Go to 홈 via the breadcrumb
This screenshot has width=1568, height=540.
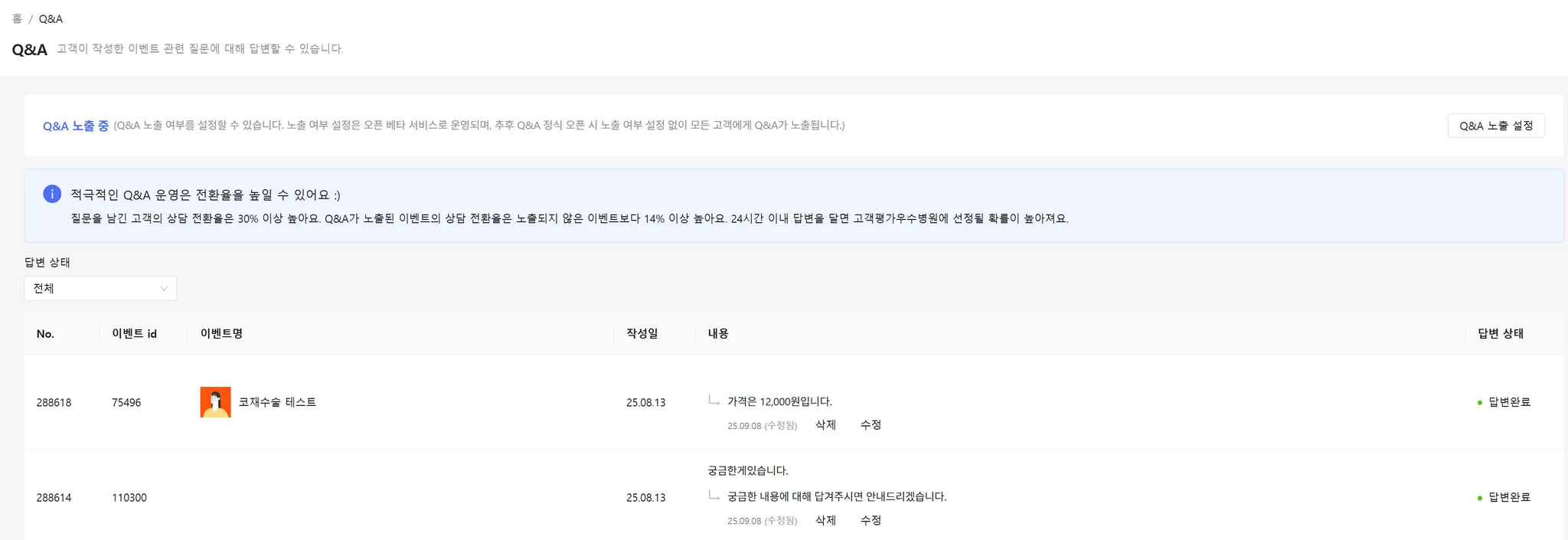click(x=17, y=18)
